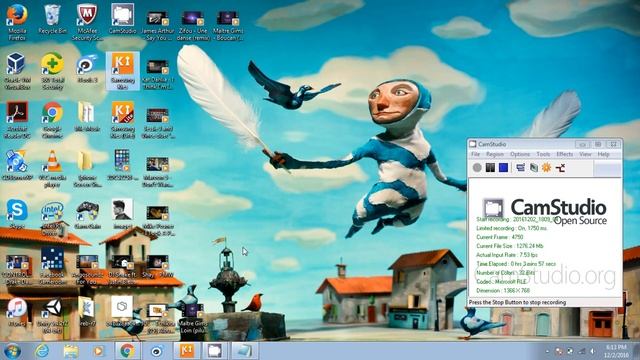Image resolution: width=640 pixels, height=360 pixels.
Task: Switch to Chrome in the taskbar
Action: pyautogui.click(x=127, y=351)
